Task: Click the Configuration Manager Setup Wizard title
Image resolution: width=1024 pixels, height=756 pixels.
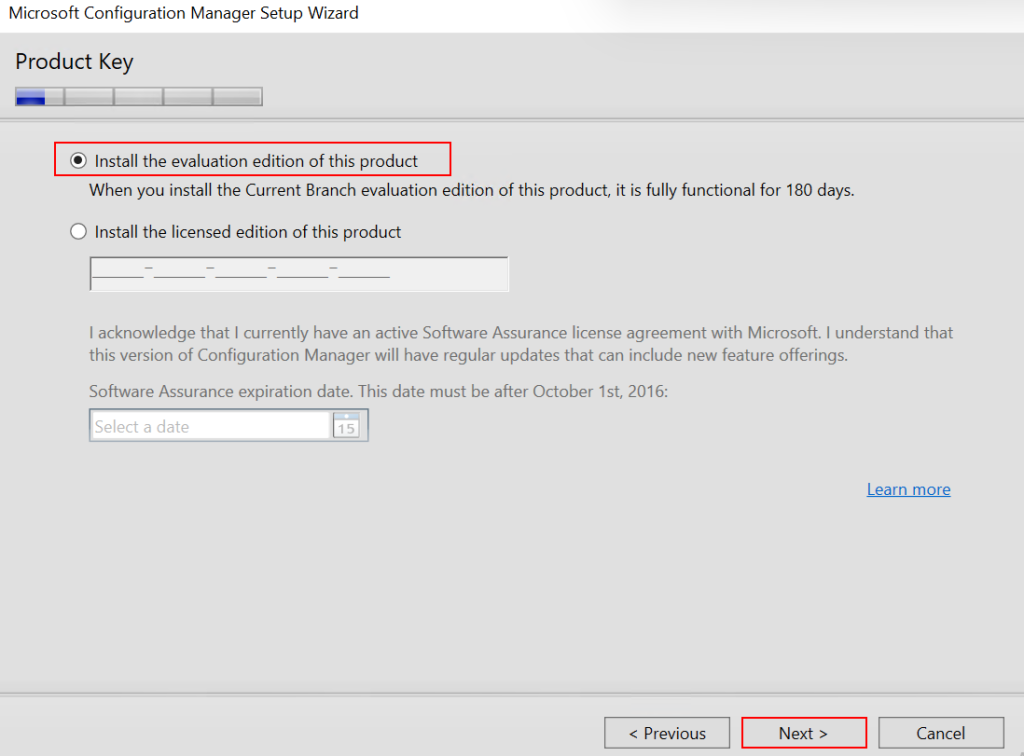Action: point(183,13)
